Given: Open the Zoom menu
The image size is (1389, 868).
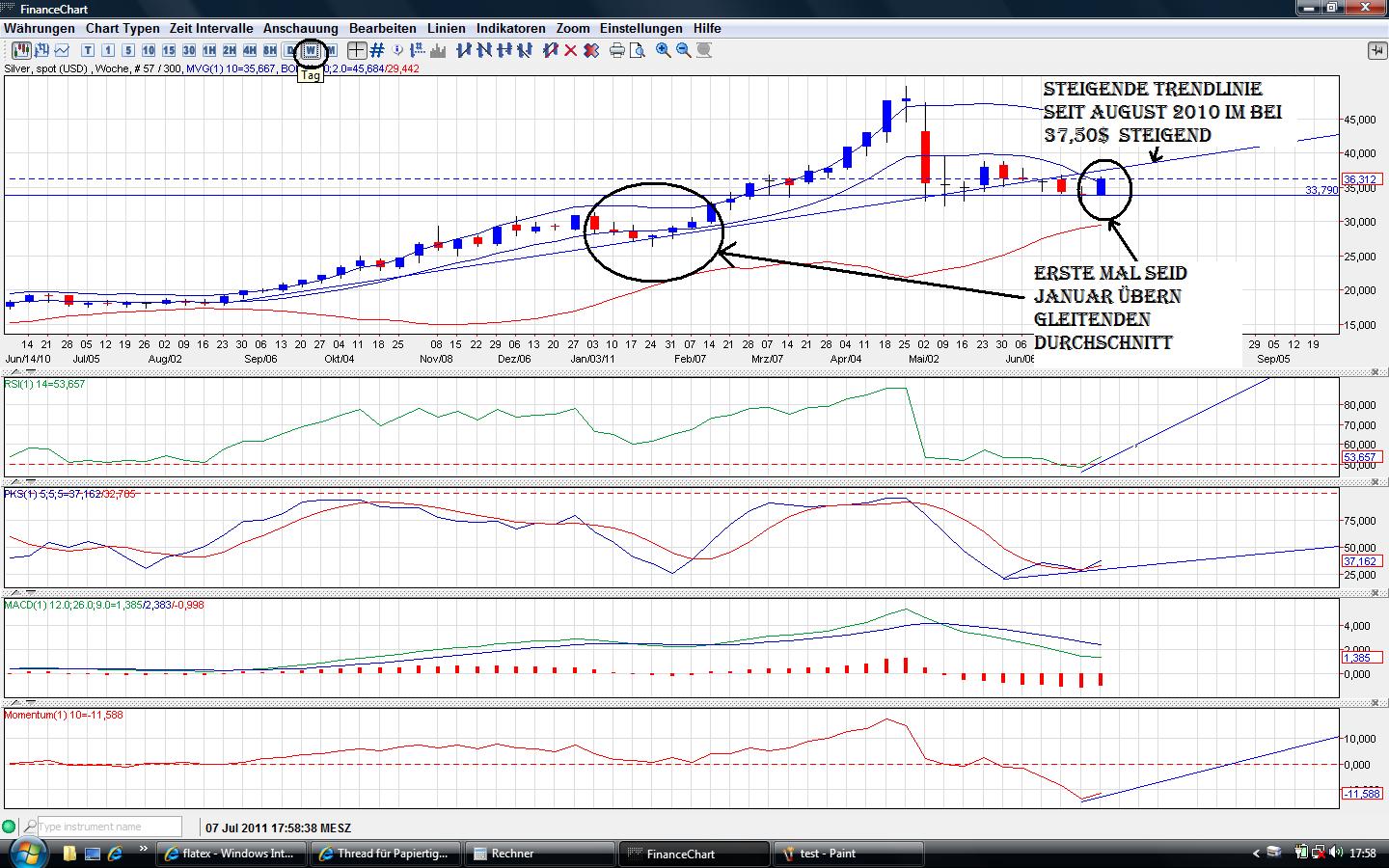Looking at the screenshot, I should [x=573, y=28].
